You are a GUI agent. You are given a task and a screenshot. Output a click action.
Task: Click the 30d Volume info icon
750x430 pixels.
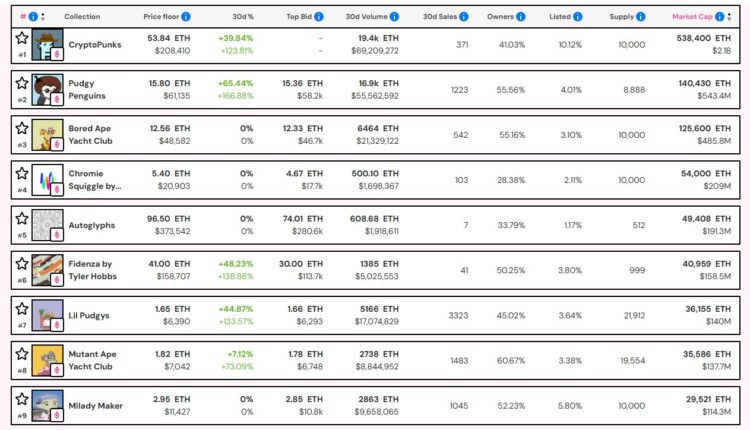click(x=393, y=17)
